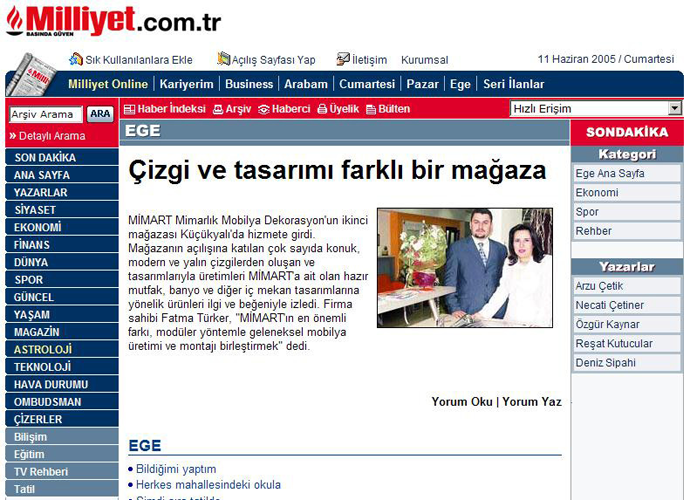This screenshot has height=500, width=690.
Task: Open author Özgür Kaynar link
Action: pyautogui.click(x=627, y=324)
